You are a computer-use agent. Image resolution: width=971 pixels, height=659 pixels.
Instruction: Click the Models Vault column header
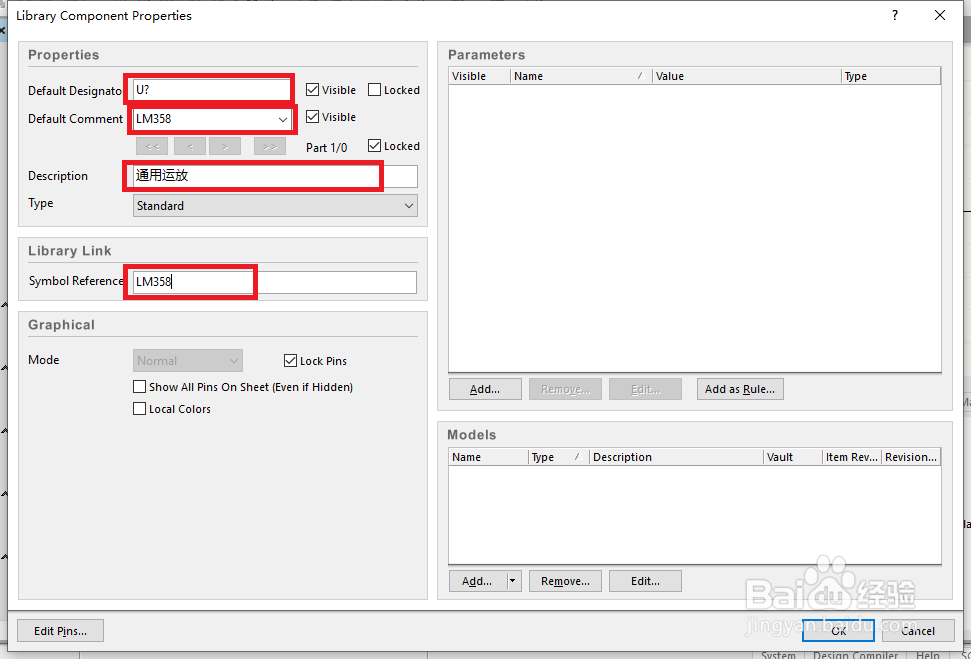tap(793, 457)
